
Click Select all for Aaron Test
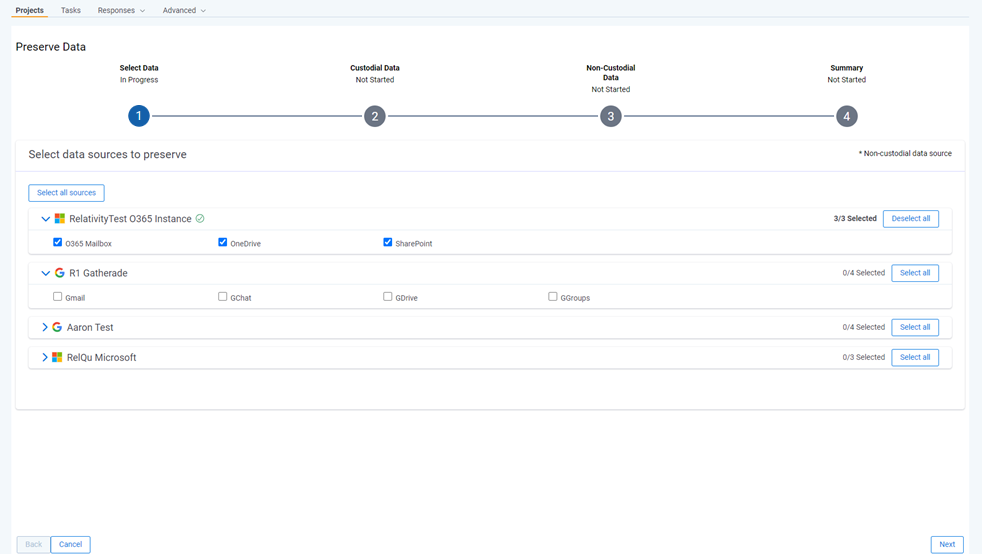pos(915,327)
